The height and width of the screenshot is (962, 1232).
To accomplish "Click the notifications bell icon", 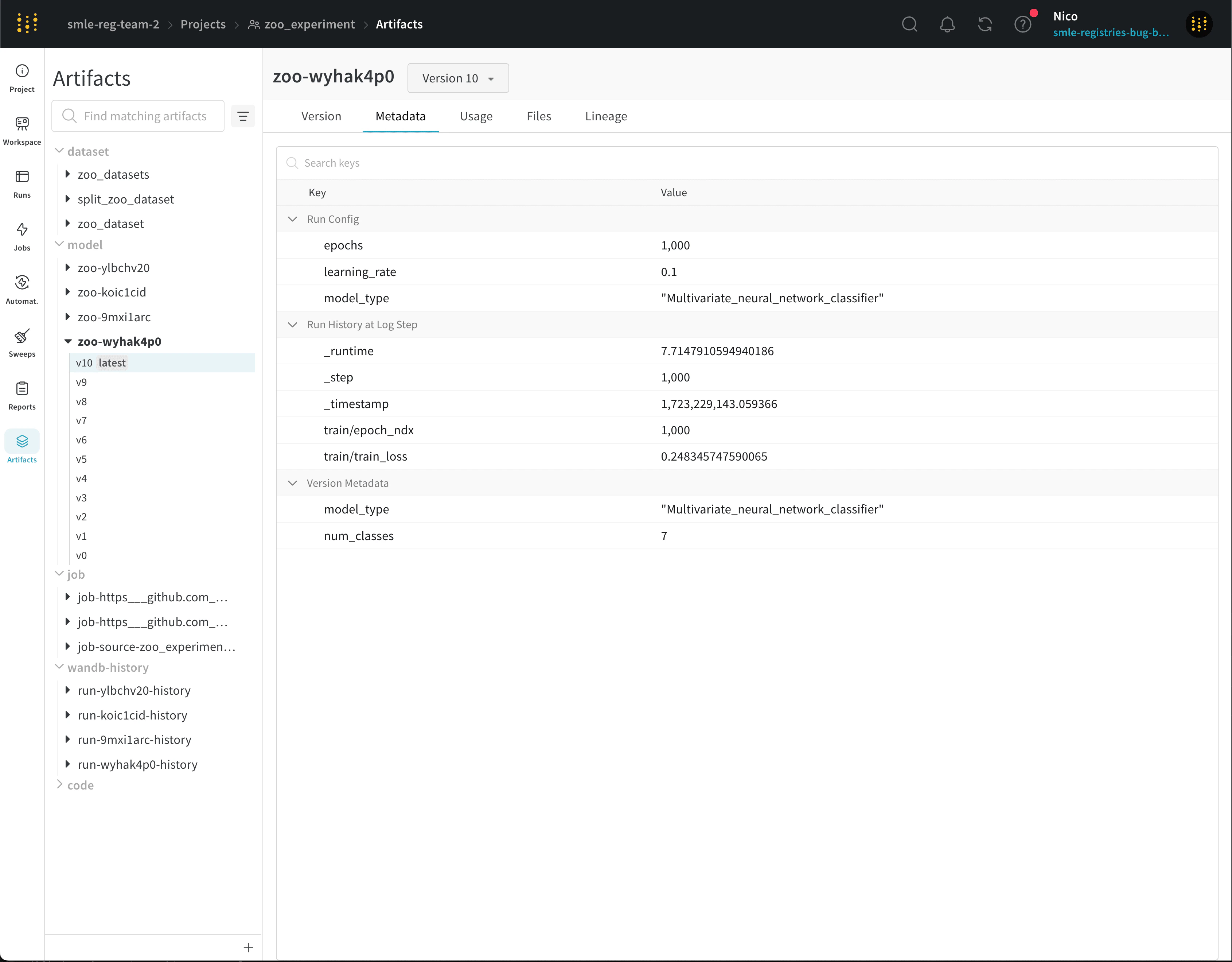I will 947,24.
